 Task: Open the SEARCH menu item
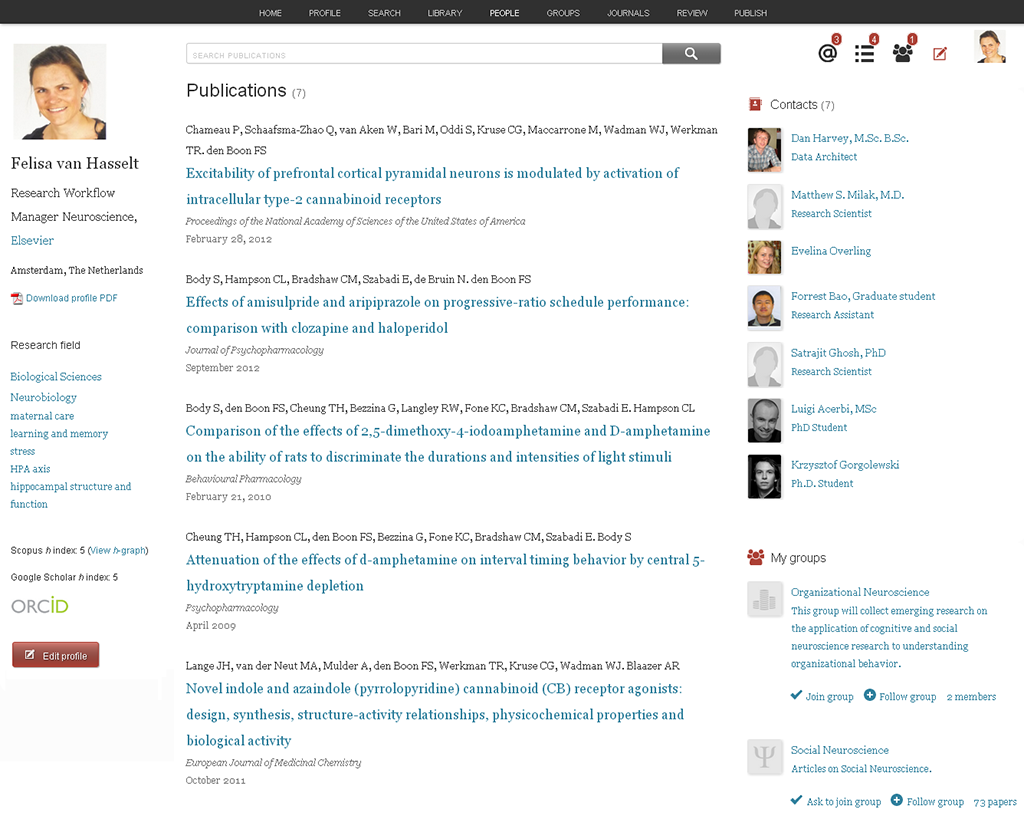(384, 13)
